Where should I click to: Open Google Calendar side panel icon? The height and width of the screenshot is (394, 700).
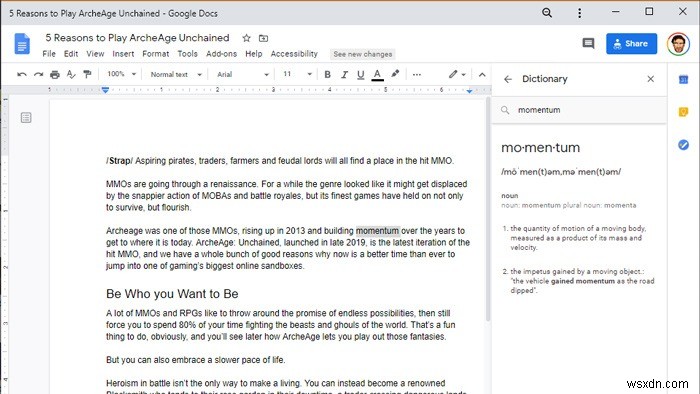tap(683, 79)
